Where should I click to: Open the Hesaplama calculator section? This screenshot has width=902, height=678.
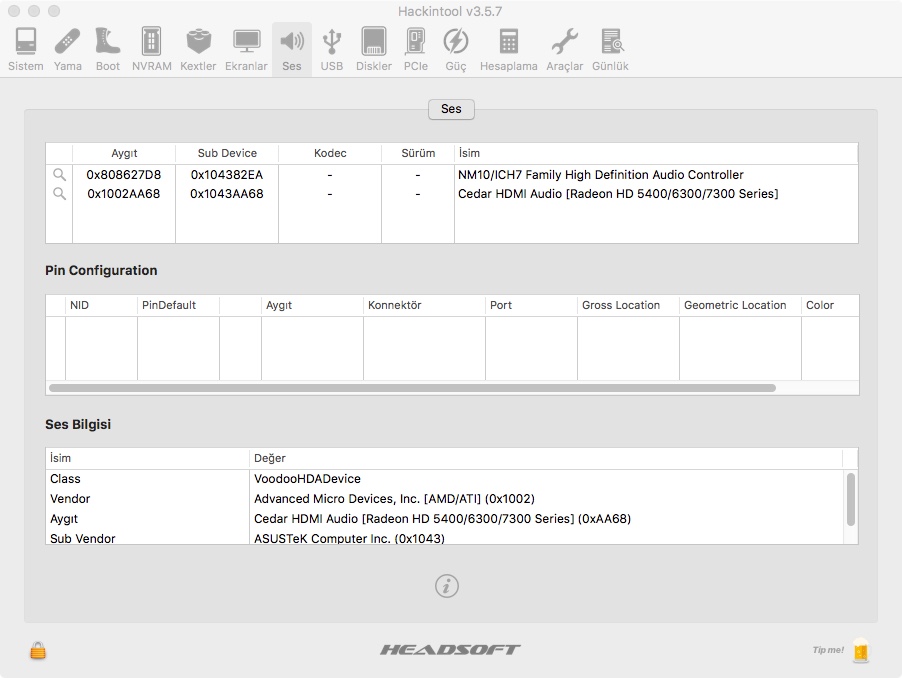508,49
